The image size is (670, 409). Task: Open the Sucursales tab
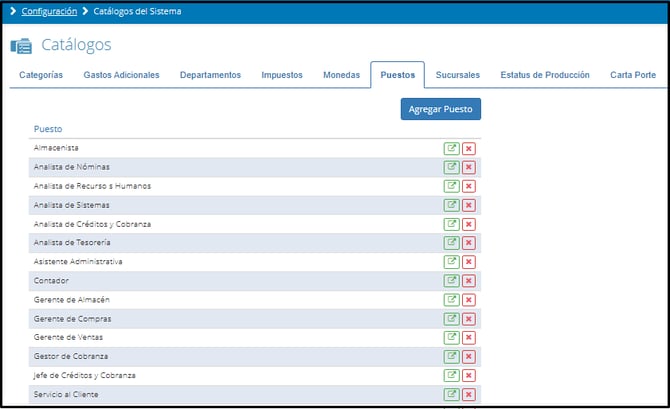458,75
